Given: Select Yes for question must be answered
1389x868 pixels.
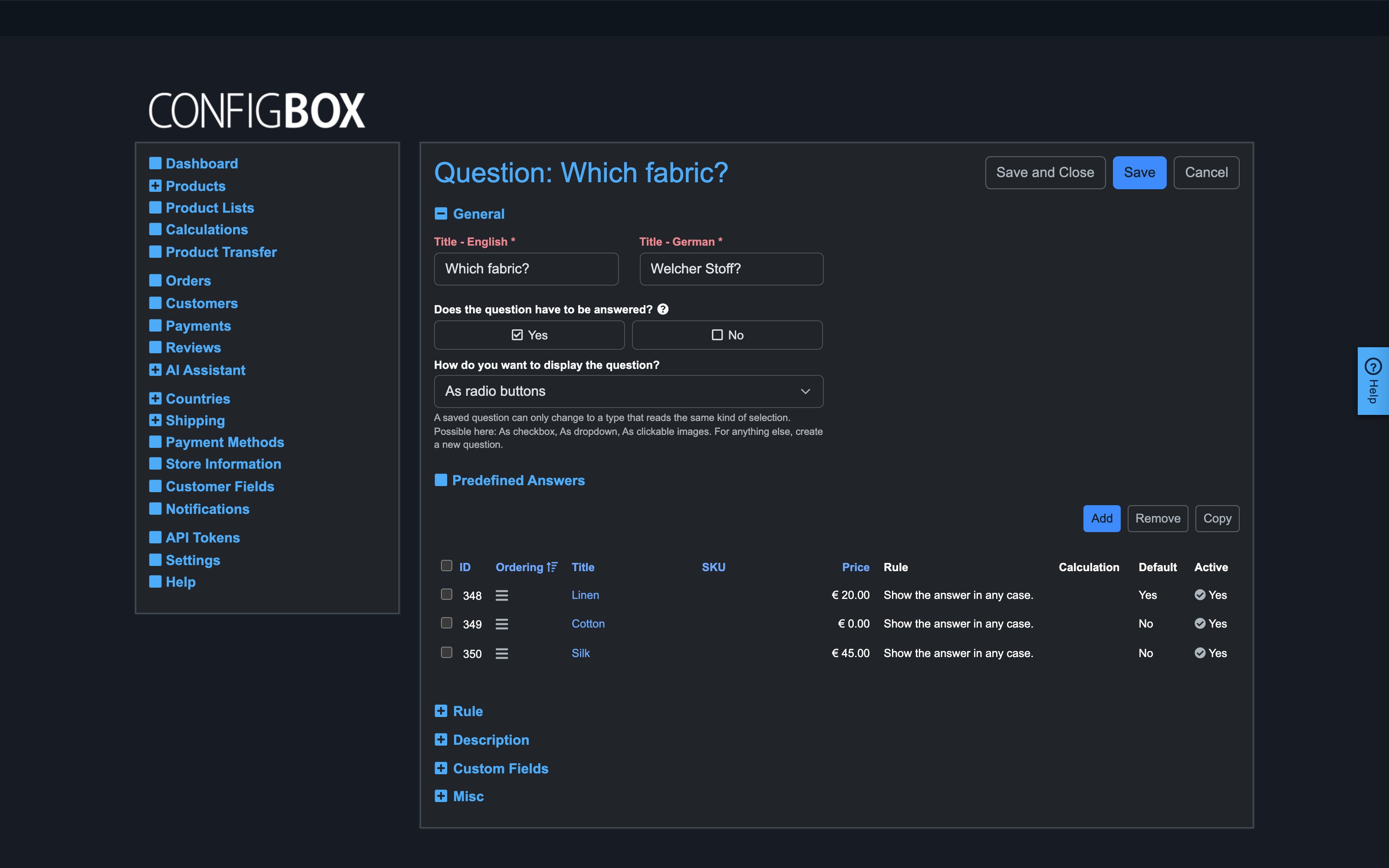Looking at the screenshot, I should click(x=529, y=335).
